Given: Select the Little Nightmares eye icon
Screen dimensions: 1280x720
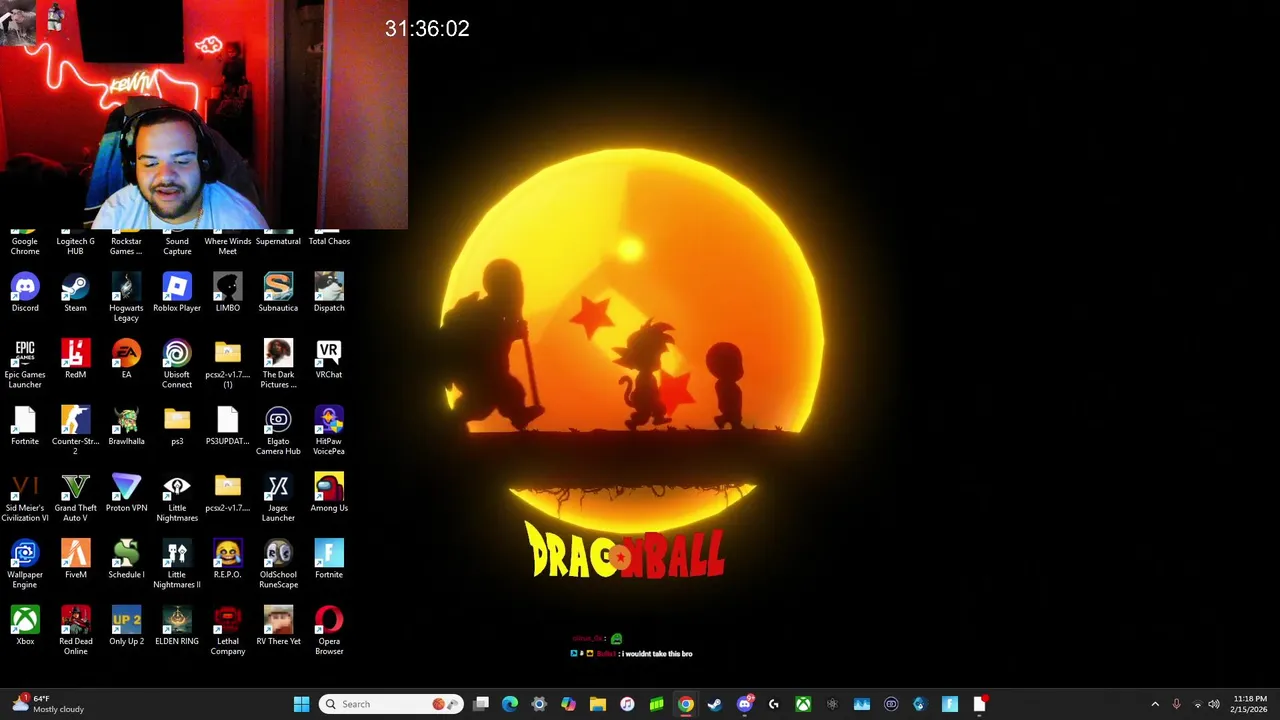Looking at the screenshot, I should [x=177, y=498].
